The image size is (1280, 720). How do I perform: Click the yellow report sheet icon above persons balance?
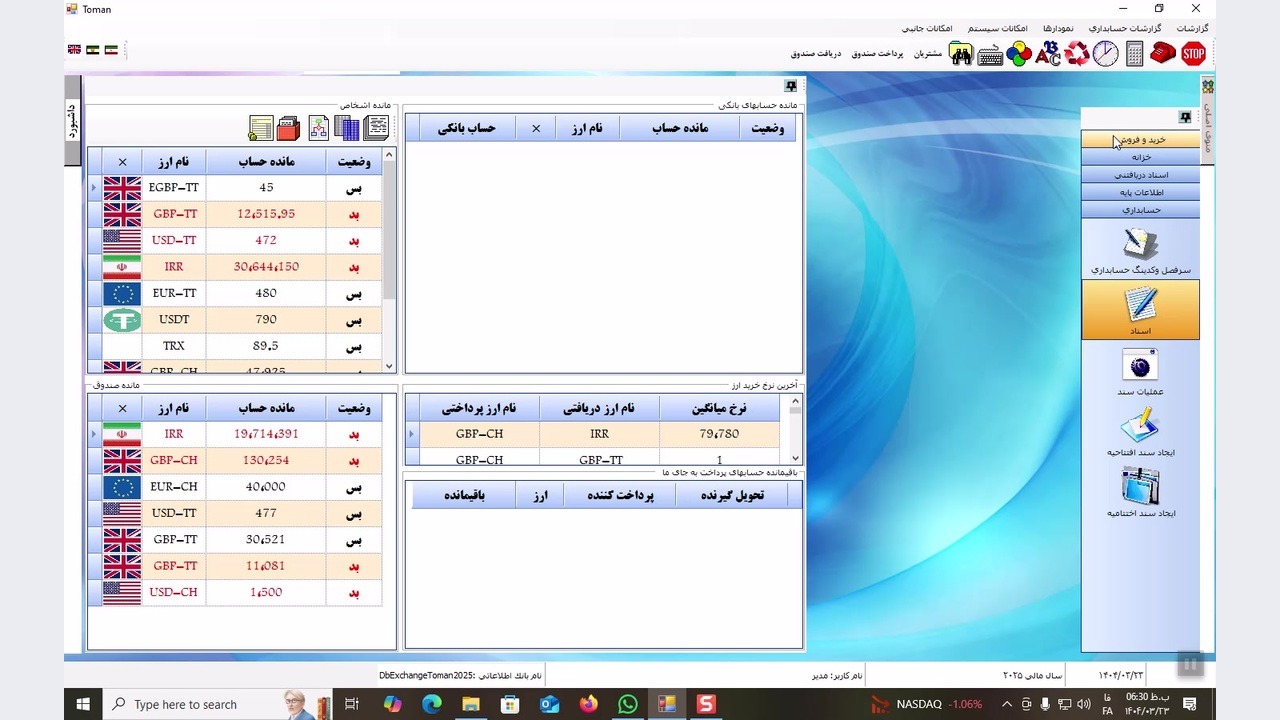[260, 128]
